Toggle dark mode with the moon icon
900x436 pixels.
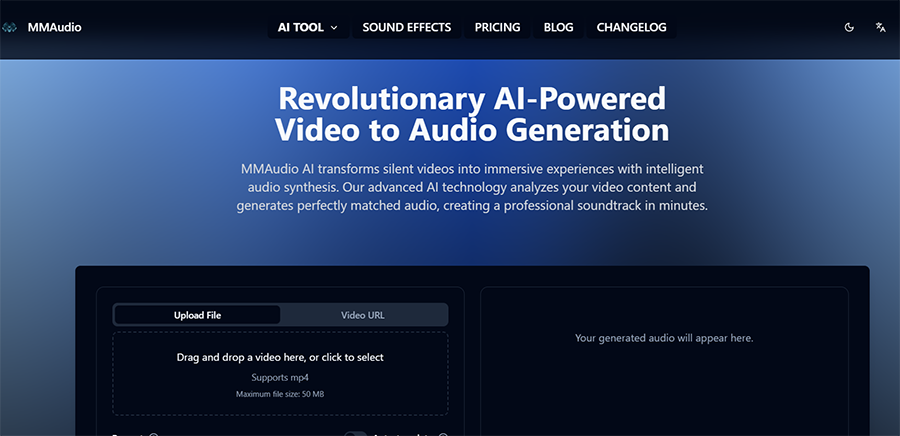point(849,28)
